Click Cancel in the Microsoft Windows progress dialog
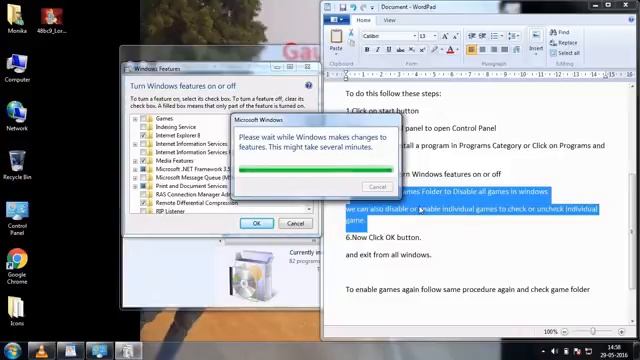640x360 pixels. [378, 187]
